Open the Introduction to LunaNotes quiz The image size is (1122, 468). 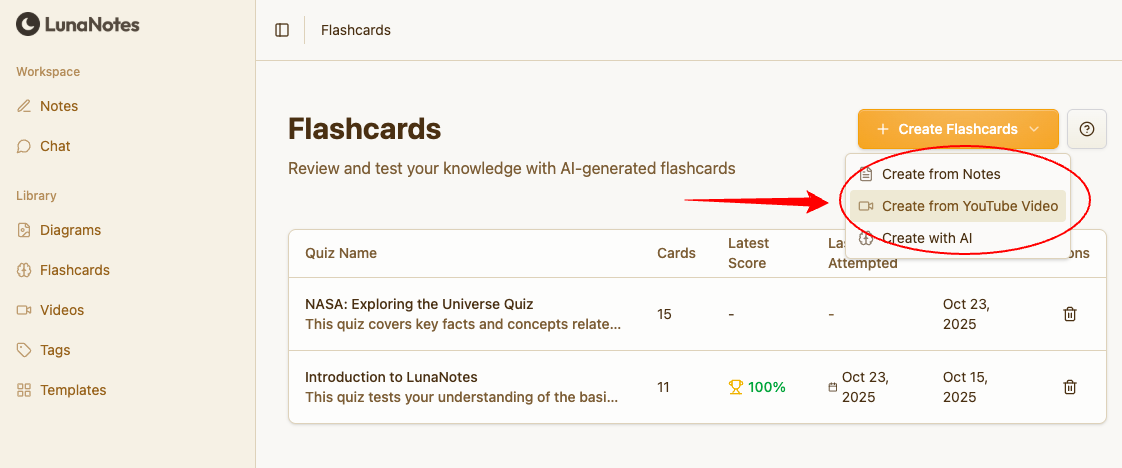coord(391,377)
